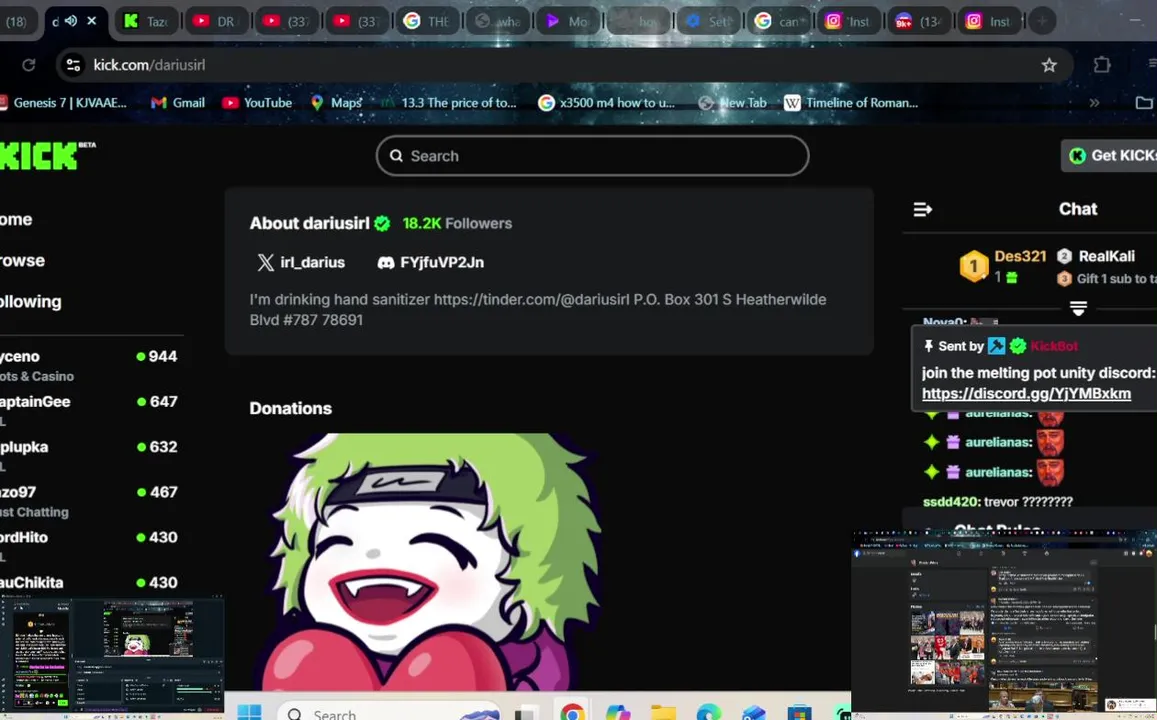This screenshot has height=720, width=1157.
Task: Click the 18.2K Followers count
Action: (x=457, y=224)
